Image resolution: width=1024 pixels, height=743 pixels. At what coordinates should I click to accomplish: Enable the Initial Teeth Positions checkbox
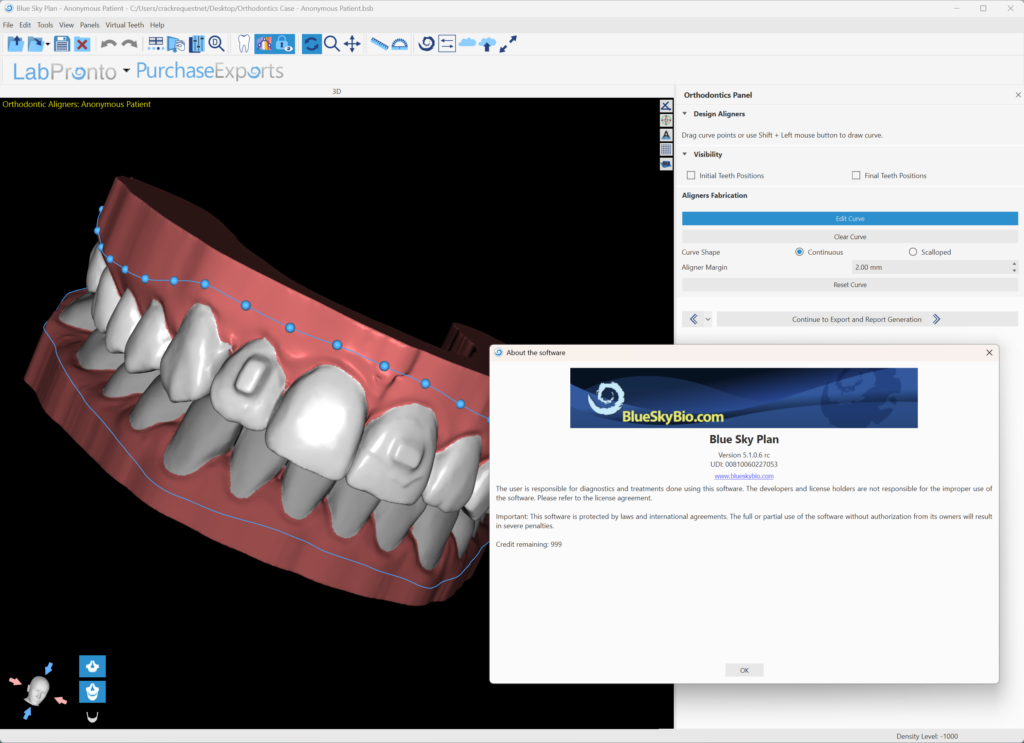(691, 175)
